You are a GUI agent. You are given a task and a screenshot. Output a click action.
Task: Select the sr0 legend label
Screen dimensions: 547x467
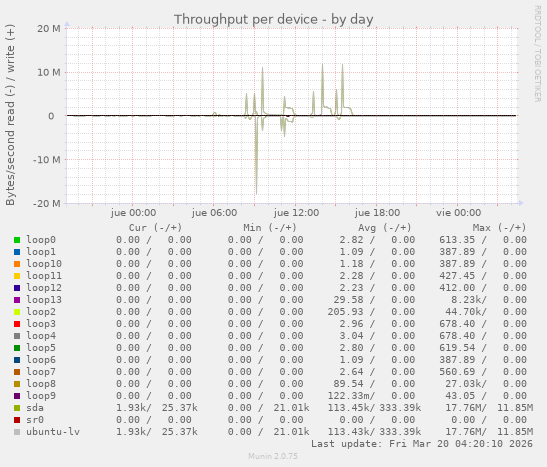click(35, 420)
